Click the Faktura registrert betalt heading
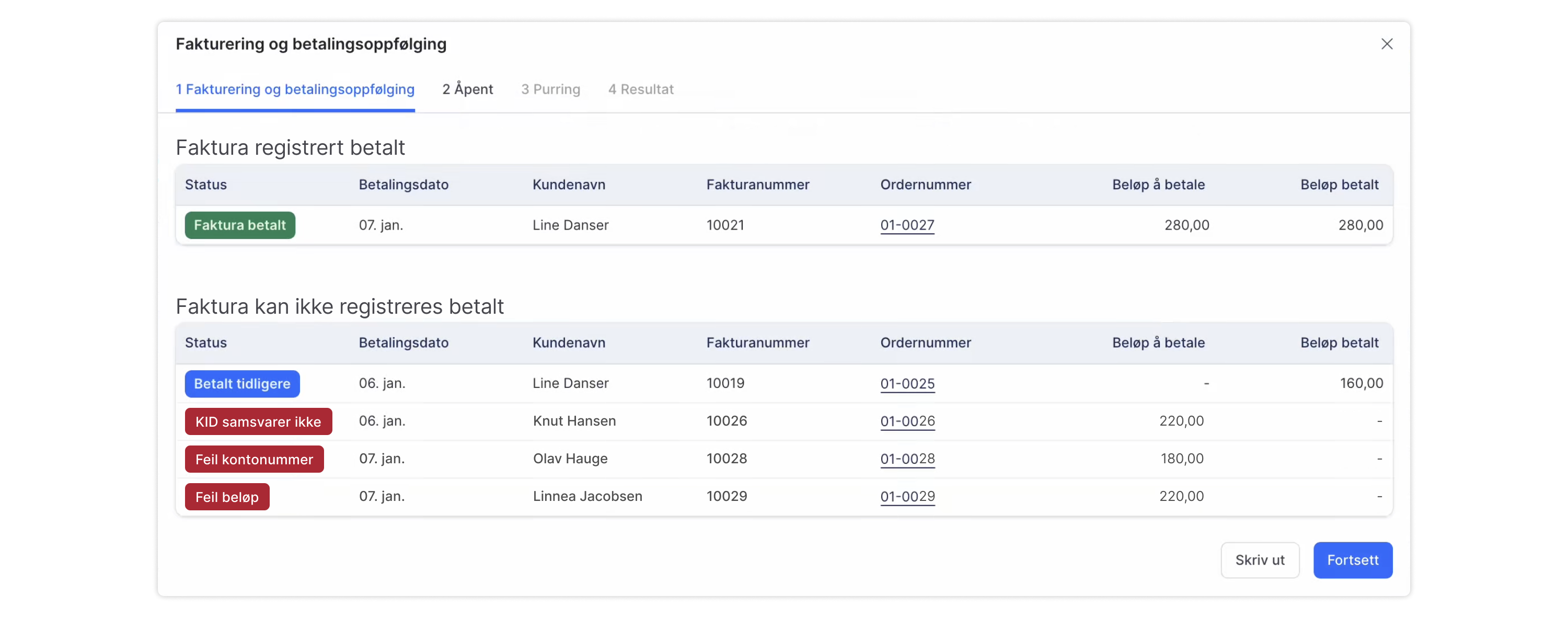1568x617 pixels. (291, 148)
